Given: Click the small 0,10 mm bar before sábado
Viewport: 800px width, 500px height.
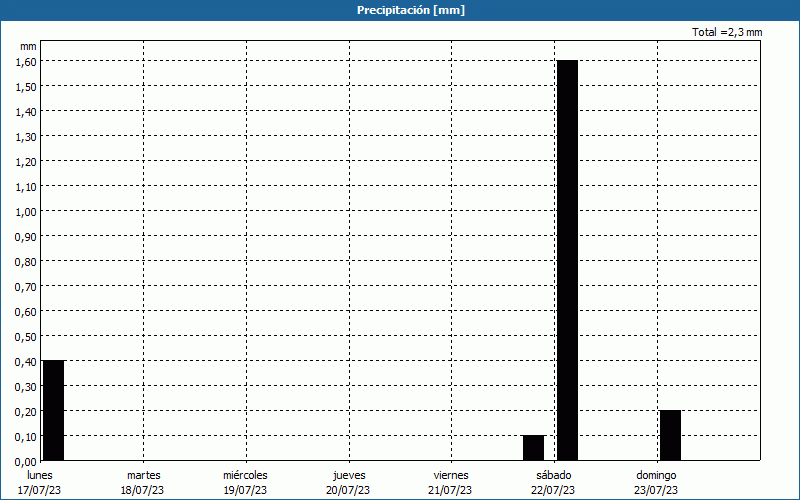Looking at the screenshot, I should tap(534, 447).
